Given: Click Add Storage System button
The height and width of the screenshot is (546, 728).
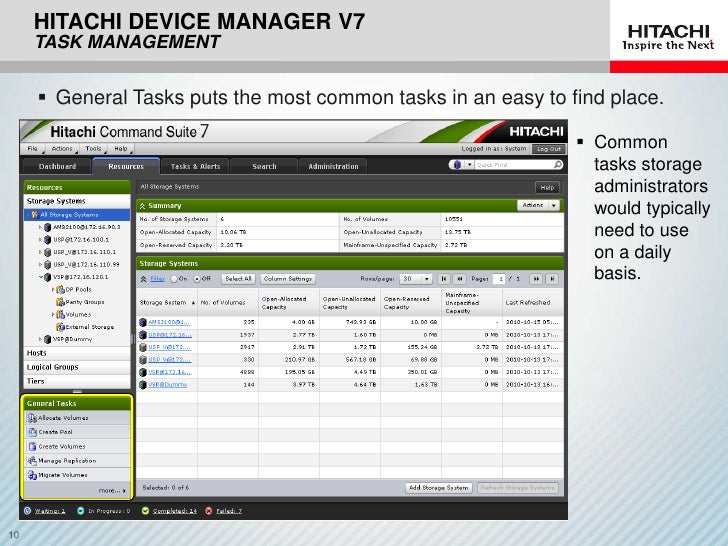Looking at the screenshot, I should coord(439,488).
